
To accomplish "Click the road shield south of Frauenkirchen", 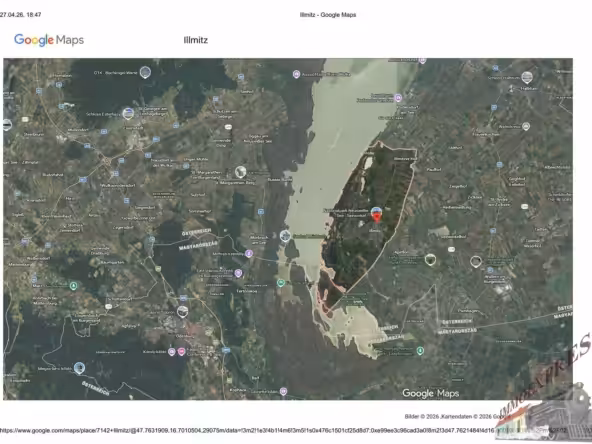I will tap(499, 165).
